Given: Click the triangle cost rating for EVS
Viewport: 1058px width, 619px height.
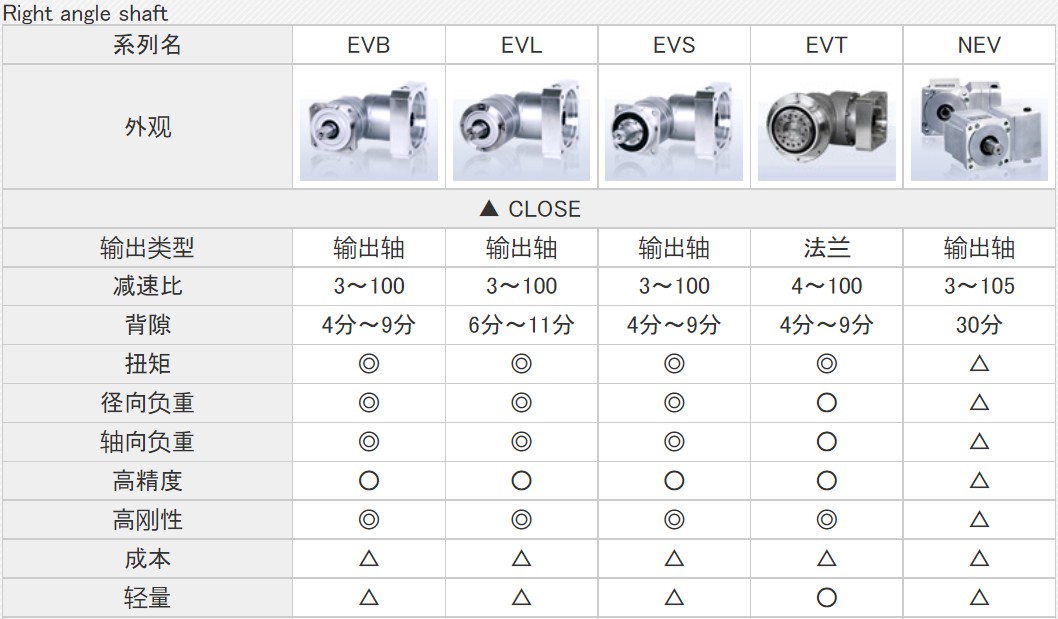Looking at the screenshot, I should pos(673,558).
